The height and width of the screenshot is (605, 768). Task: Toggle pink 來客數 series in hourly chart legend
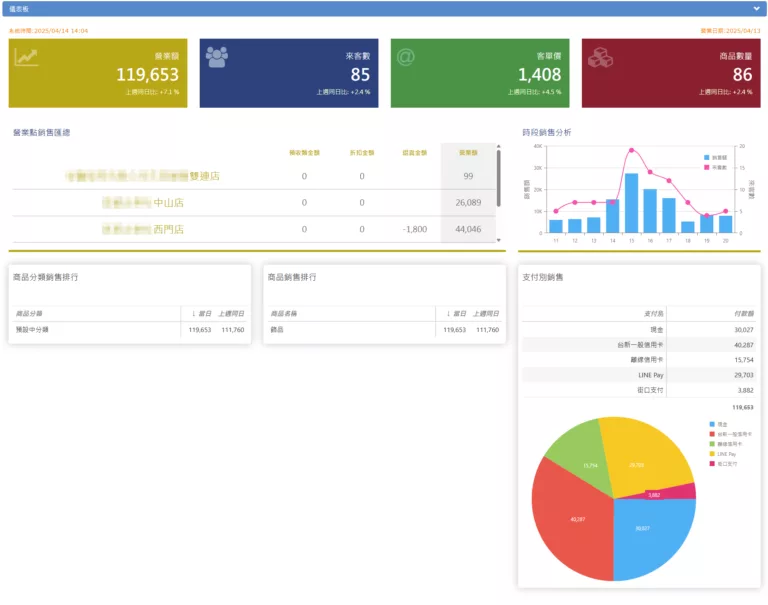[x=707, y=167]
